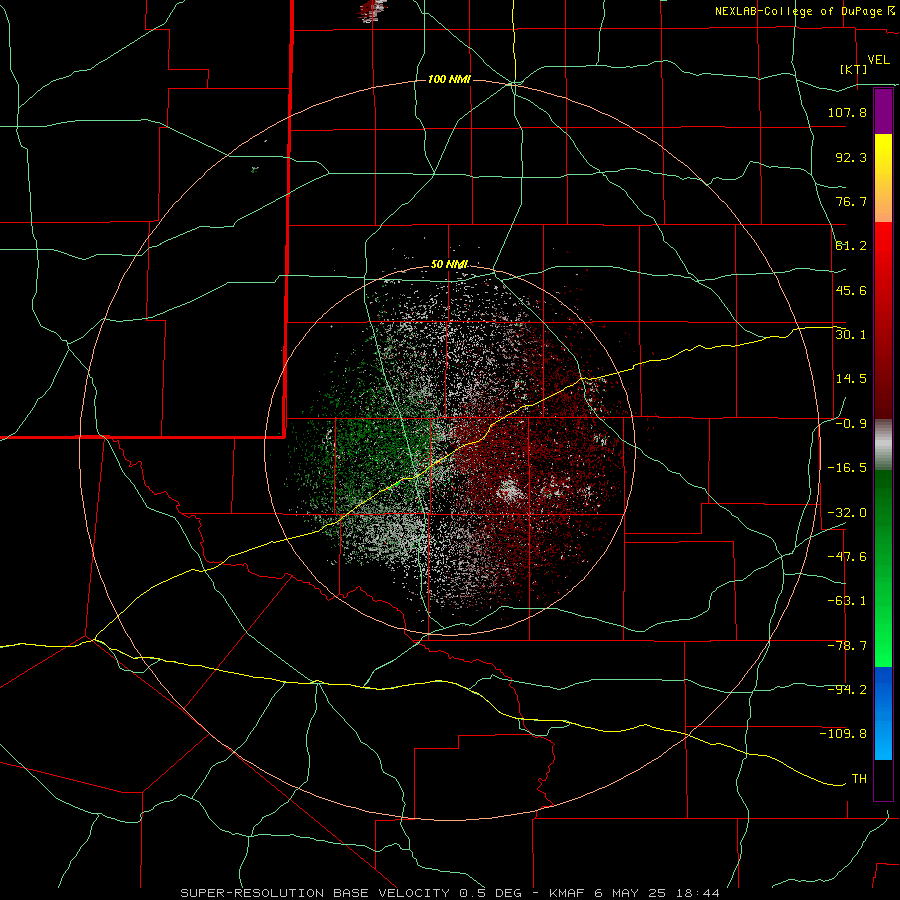Click the 61.2 value on velocity scale
The image size is (900, 900).
click(851, 246)
